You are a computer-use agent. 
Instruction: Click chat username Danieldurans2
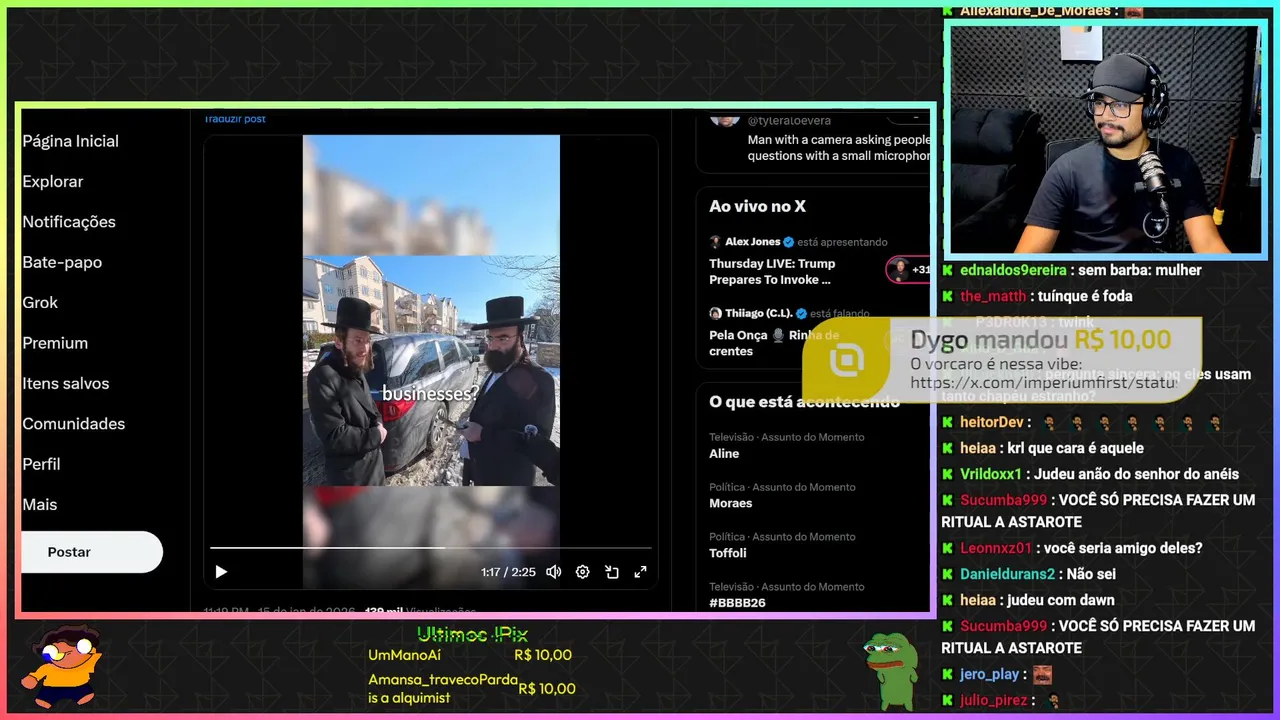point(1007,574)
